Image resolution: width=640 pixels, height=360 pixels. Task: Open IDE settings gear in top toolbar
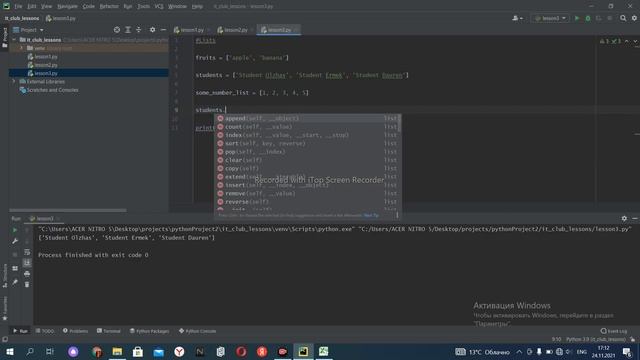coord(634,18)
